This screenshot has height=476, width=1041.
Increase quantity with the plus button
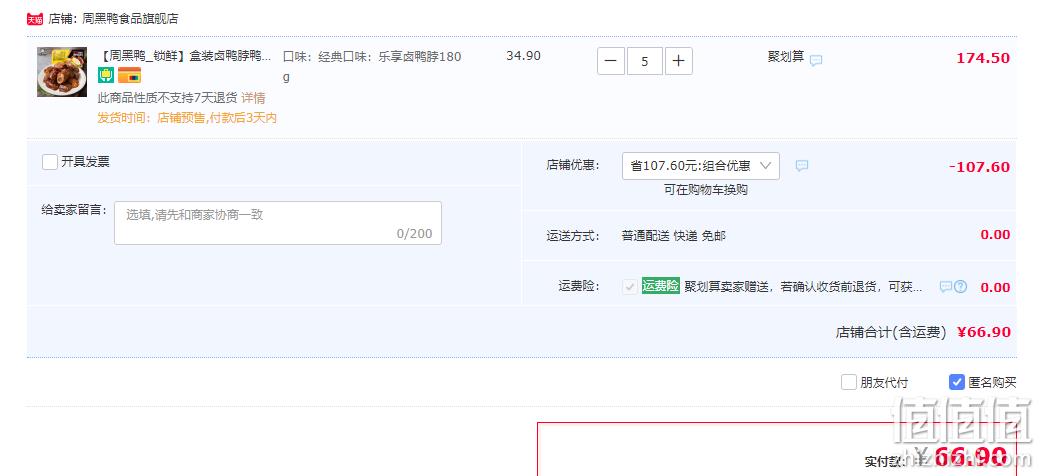point(679,61)
